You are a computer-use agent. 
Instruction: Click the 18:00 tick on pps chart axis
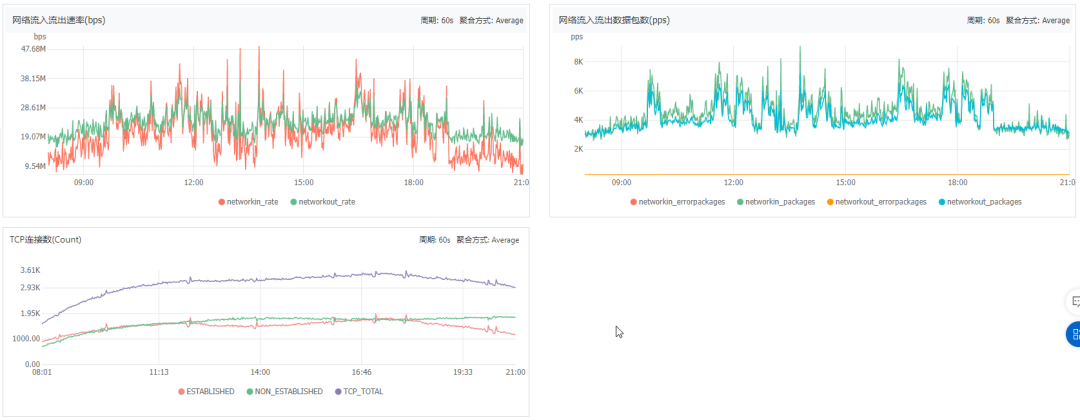tap(957, 183)
